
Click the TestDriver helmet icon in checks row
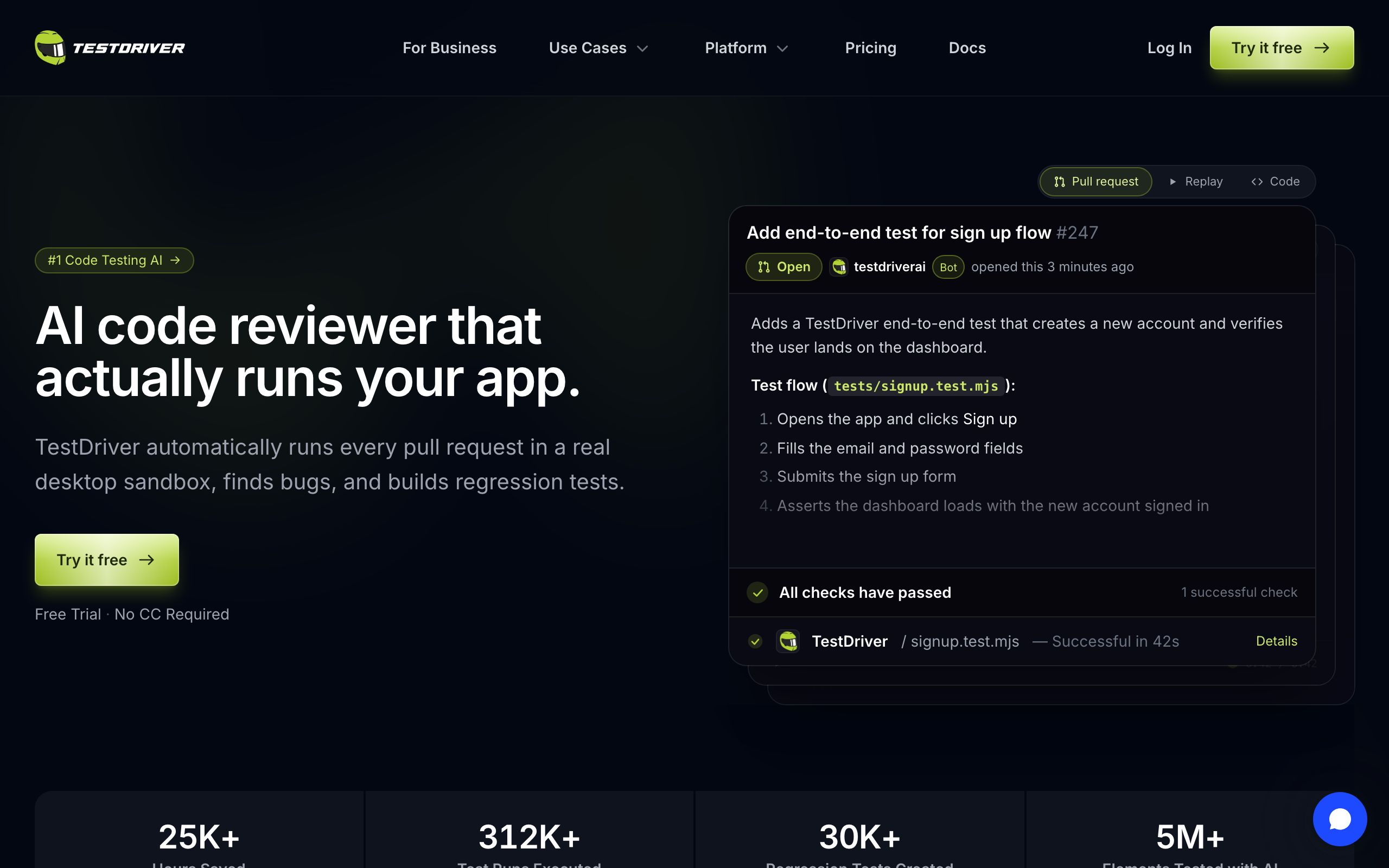point(788,641)
